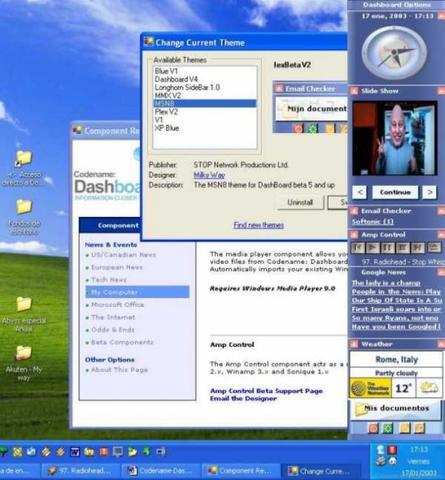Viewport: 445px width, 480px height.
Task: Open Mis documentos folder in the sidebar
Action: (396, 409)
